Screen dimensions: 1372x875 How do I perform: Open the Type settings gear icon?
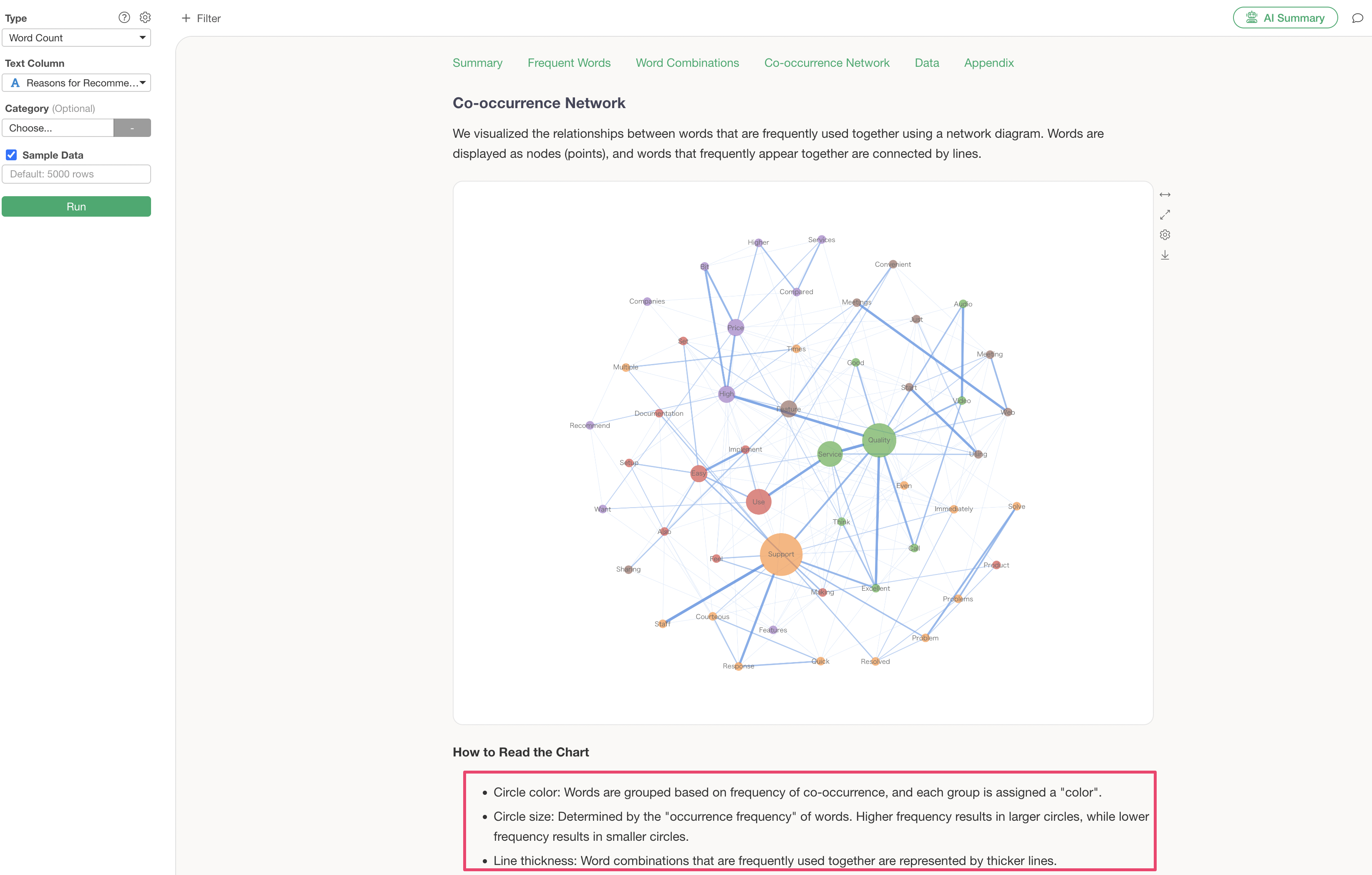point(145,18)
